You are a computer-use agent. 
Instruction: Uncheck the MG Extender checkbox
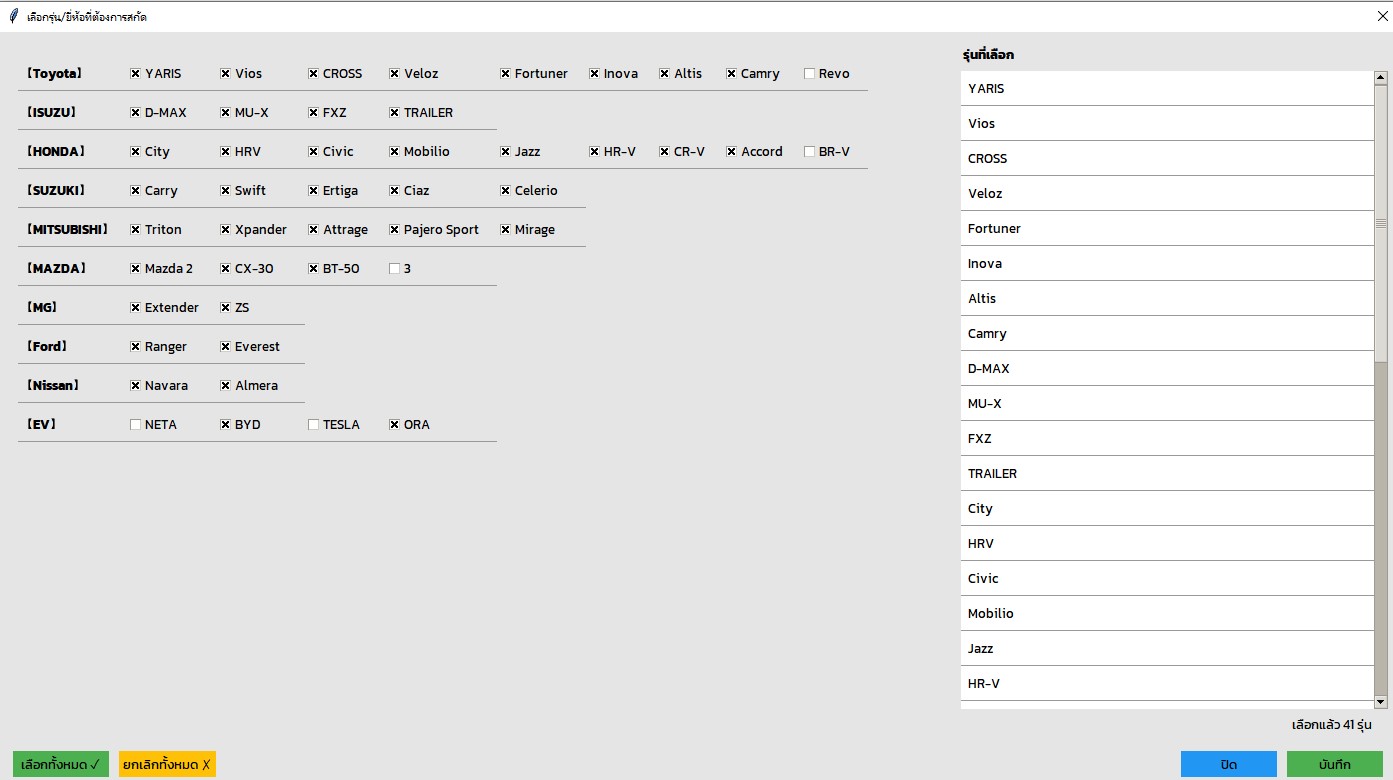point(136,308)
